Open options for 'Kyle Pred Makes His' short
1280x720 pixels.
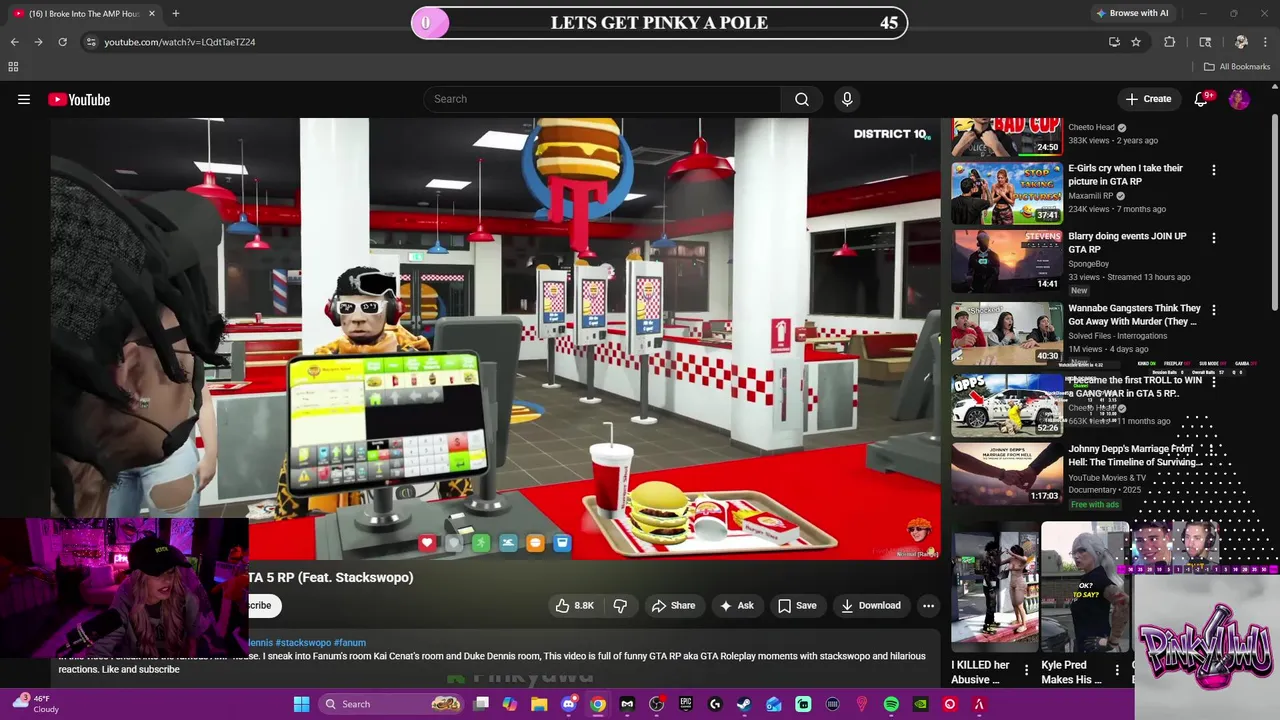click(1118, 672)
